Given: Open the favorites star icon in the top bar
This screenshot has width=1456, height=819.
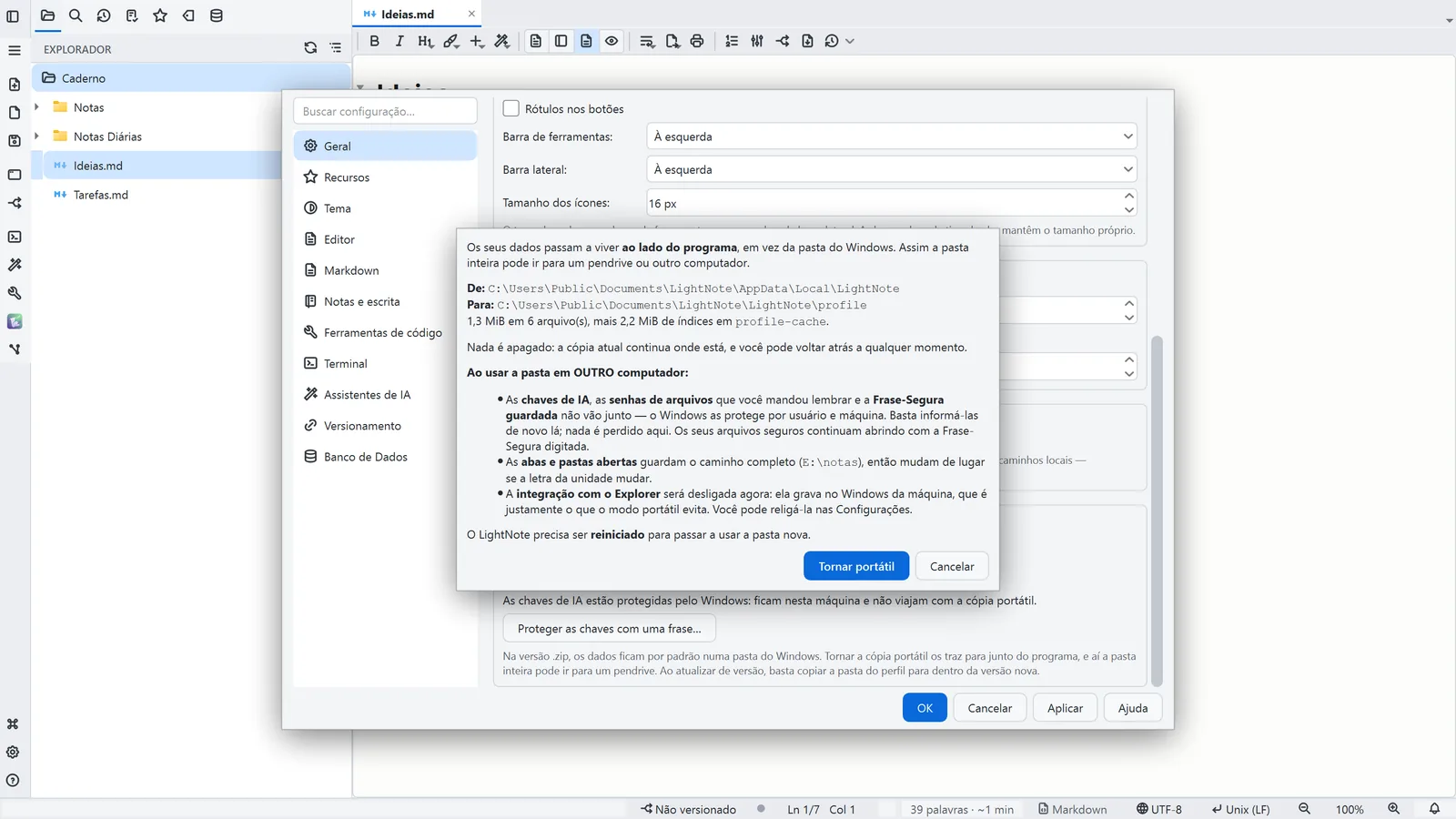Looking at the screenshot, I should click(160, 15).
